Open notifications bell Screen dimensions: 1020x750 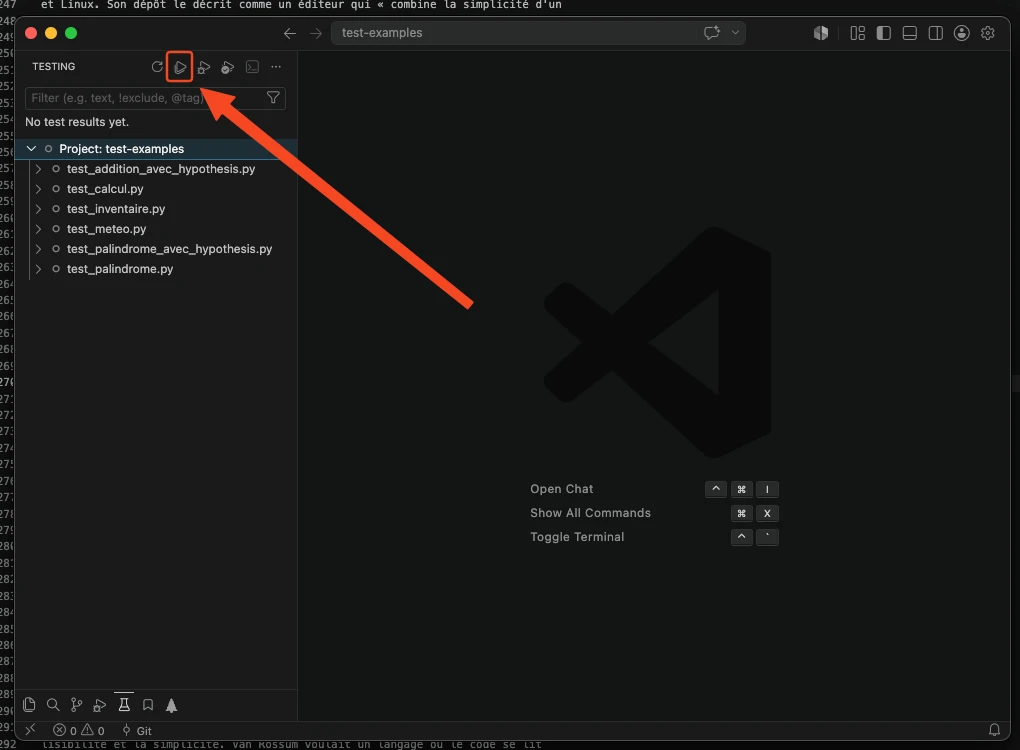click(x=994, y=730)
